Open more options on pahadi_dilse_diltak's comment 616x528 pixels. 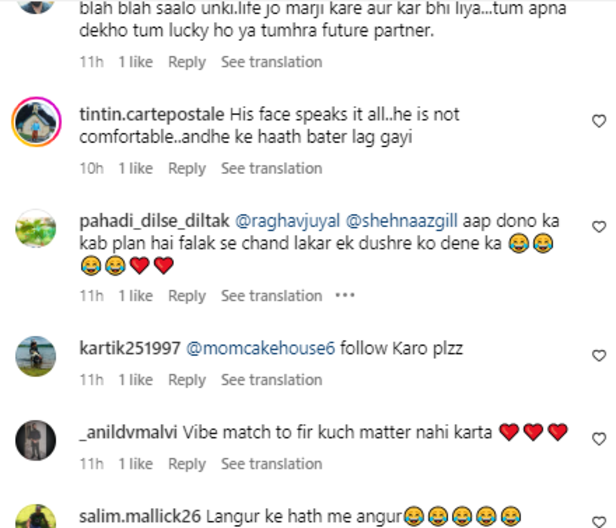[345, 295]
